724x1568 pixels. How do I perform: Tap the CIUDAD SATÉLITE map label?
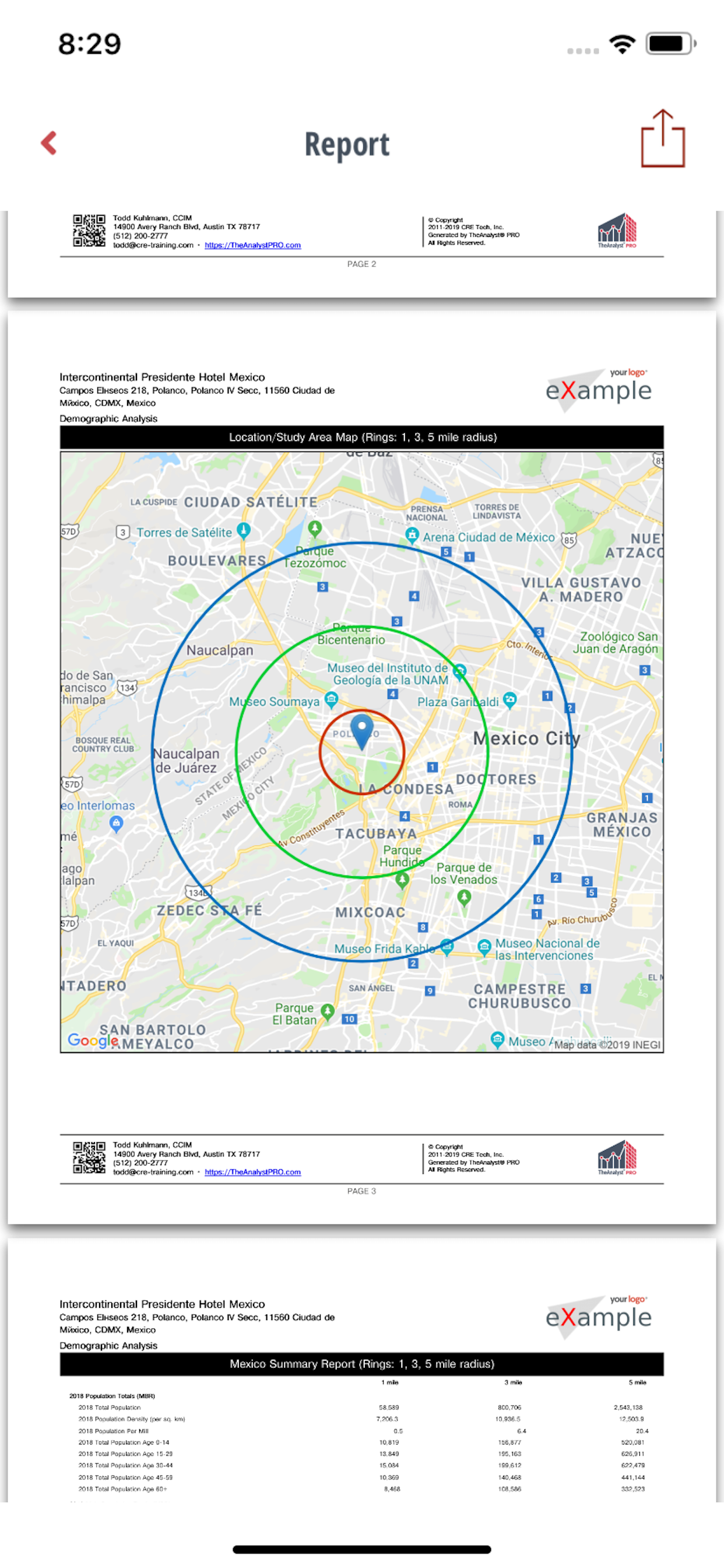click(x=251, y=502)
